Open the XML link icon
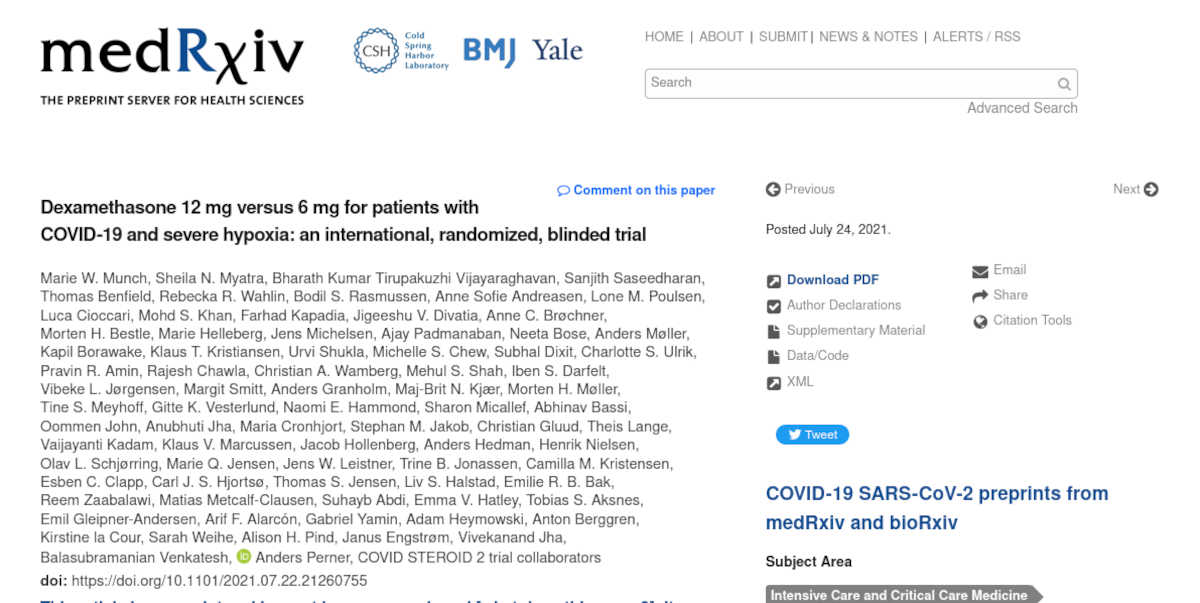 774,382
